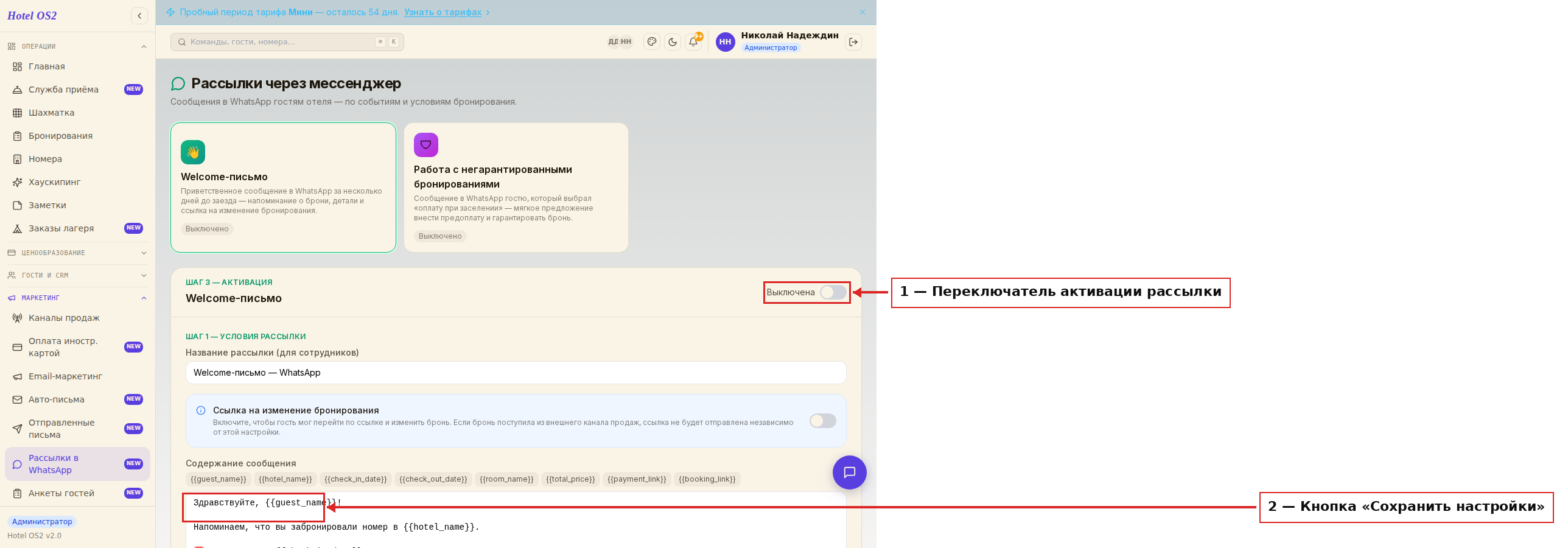Click the Заметки note icon
The image size is (1568, 548).
click(17, 205)
